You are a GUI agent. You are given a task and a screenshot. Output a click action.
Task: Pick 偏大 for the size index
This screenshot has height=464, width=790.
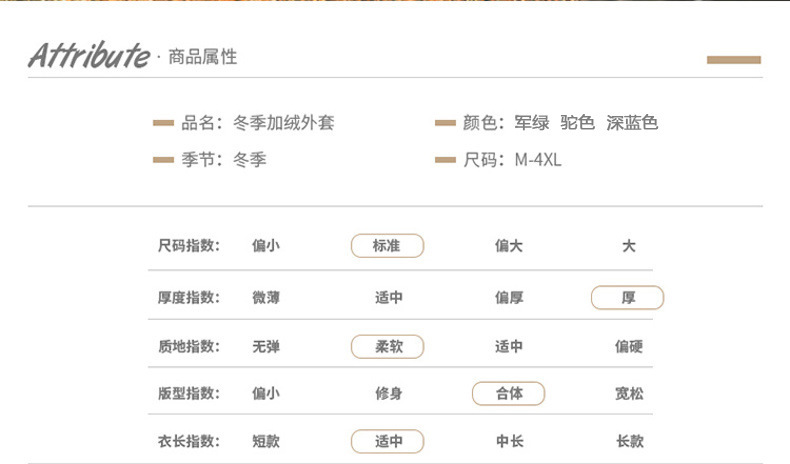[508, 246]
